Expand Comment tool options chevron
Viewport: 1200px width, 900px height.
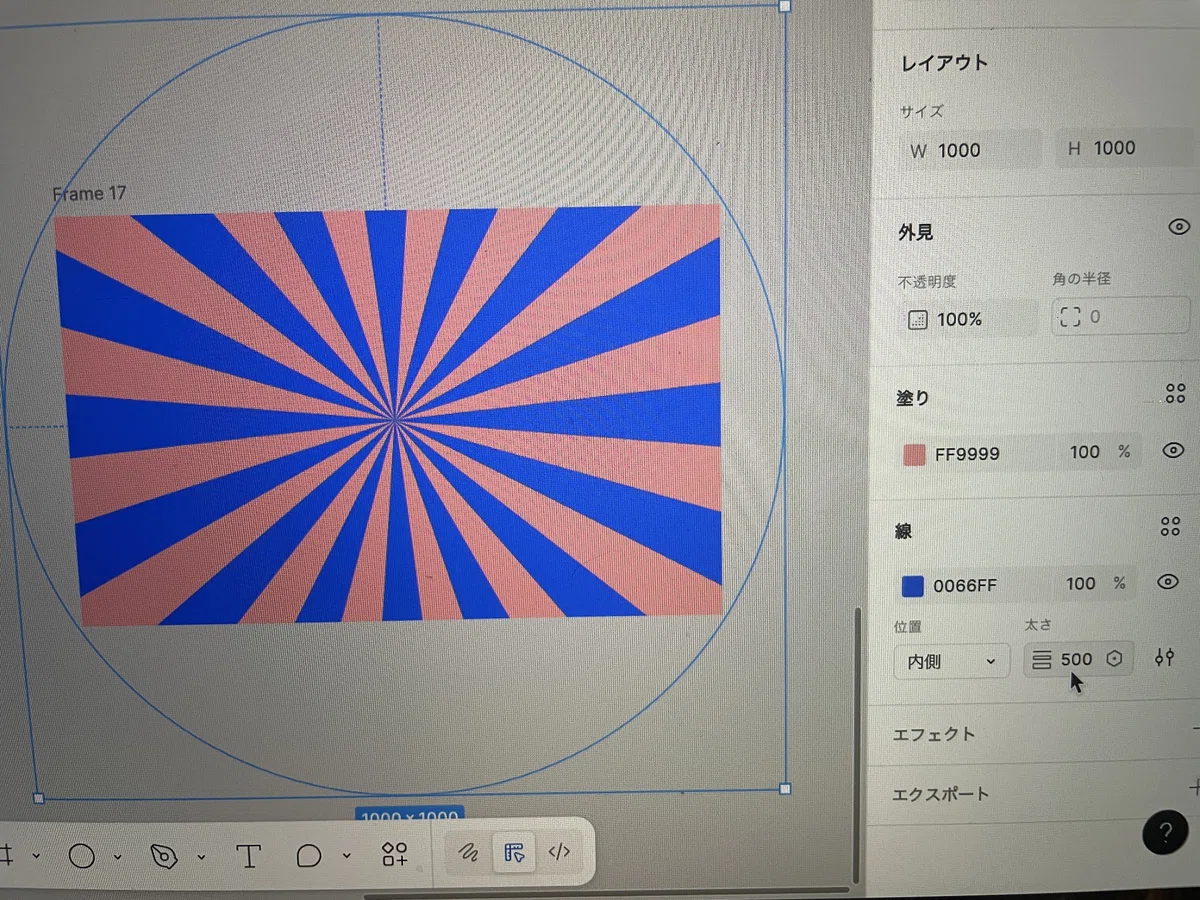347,856
